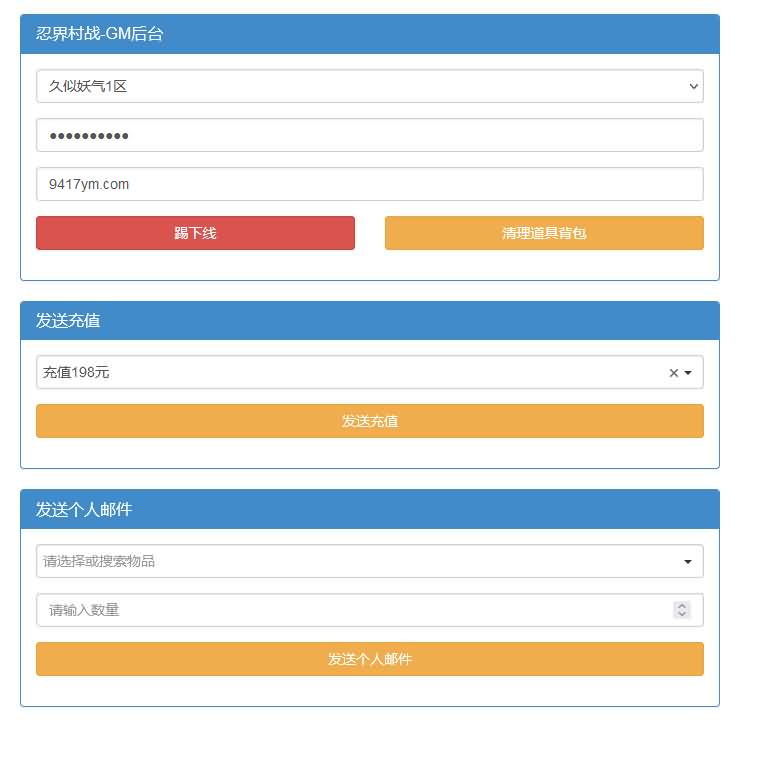Viewport: 772px width, 774px height.
Task: Click the empty page area below the mail panel
Action: tap(369, 742)
